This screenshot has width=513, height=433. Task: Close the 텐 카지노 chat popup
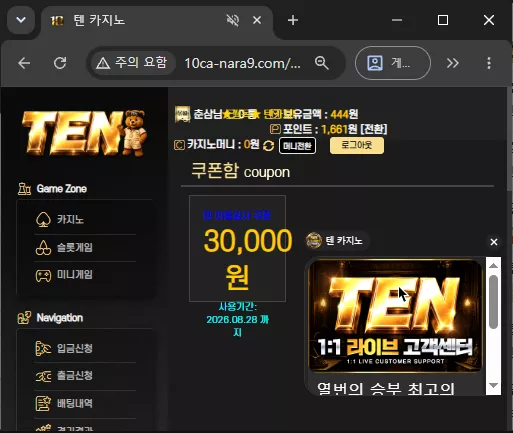(494, 242)
